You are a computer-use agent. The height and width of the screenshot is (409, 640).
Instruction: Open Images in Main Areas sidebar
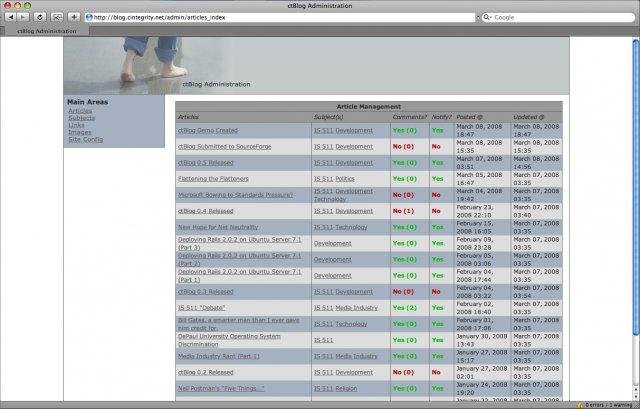(x=80, y=132)
